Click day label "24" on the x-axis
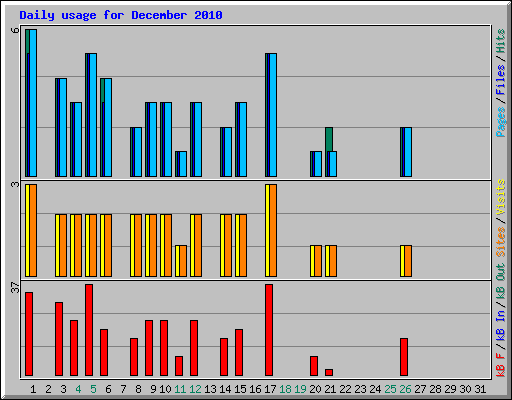Screen dimensions: 512x400 (x=375, y=389)
